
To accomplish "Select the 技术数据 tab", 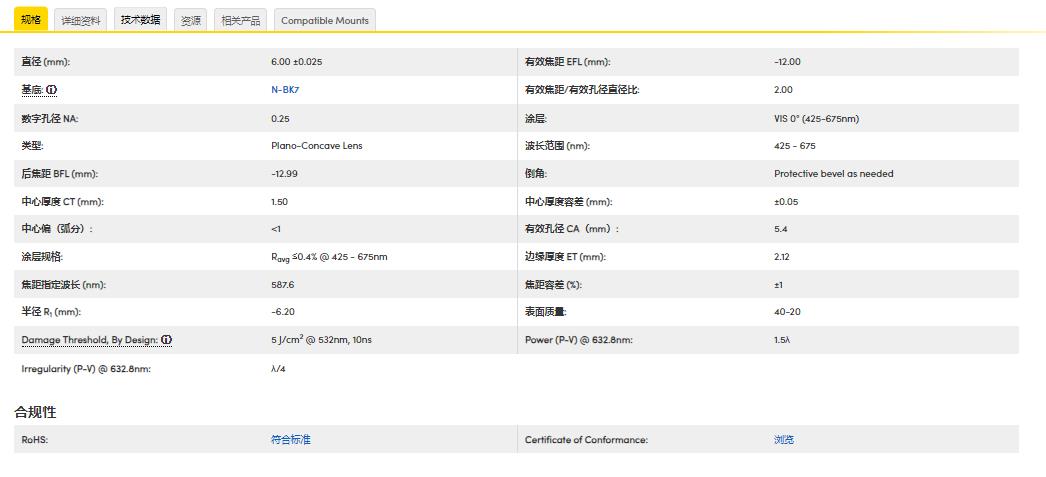I will [140, 20].
